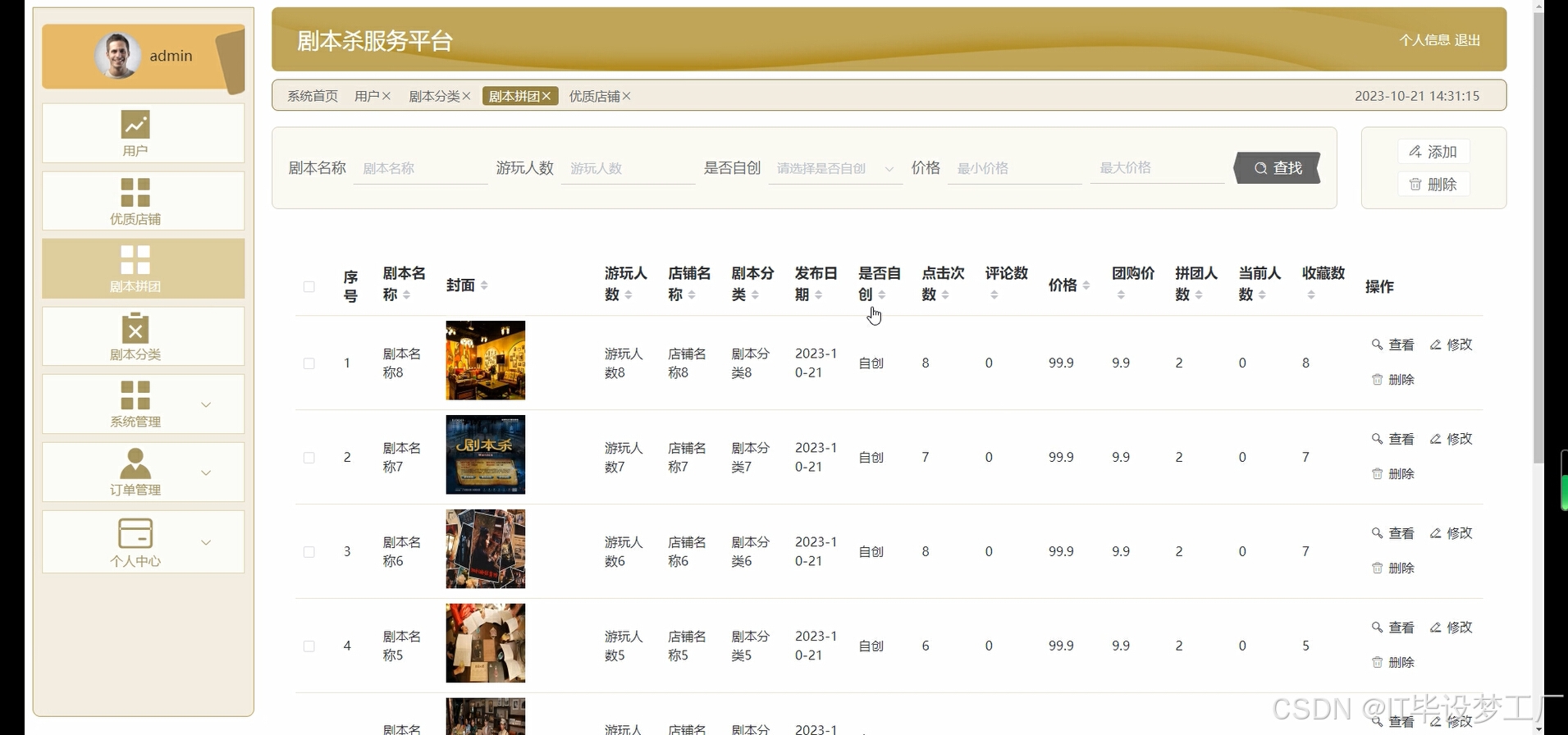
Task: Expand the 订单管理 menu arrow
Action: point(206,472)
